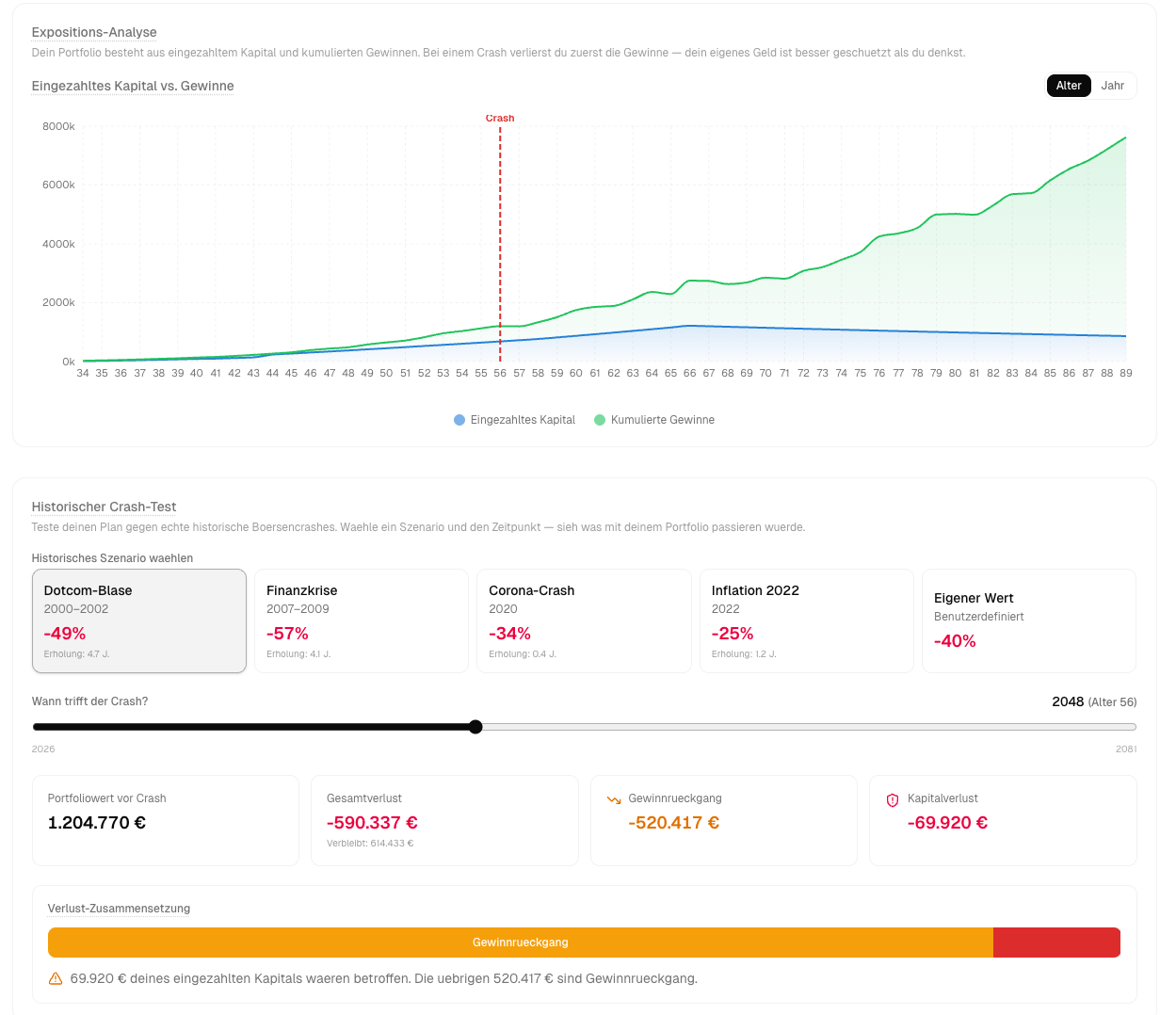Image resolution: width=1176 pixels, height=1015 pixels.
Task: Toggle Kumulierte Gewinne legend label
Action: click(662, 420)
